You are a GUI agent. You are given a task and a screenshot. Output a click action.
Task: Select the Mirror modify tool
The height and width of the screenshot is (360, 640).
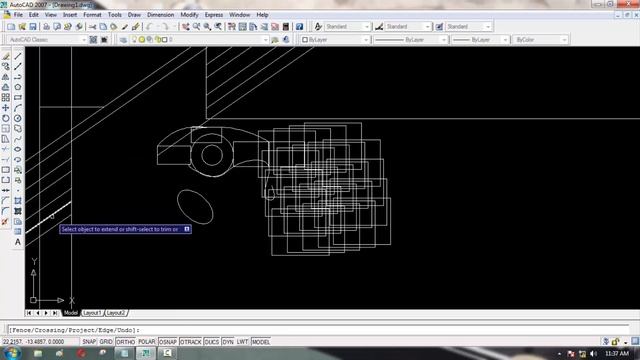[6, 77]
